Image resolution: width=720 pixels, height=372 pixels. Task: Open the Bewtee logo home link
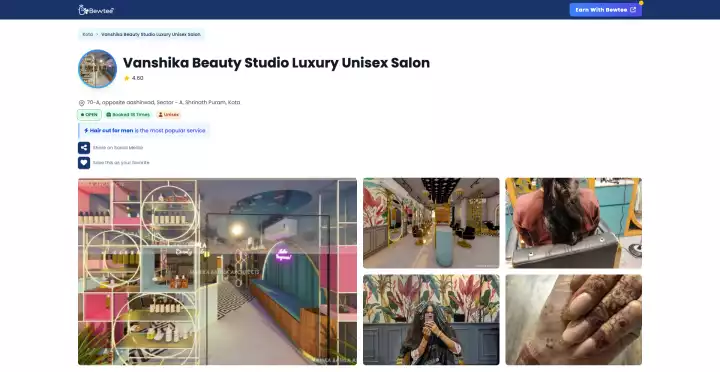point(96,10)
